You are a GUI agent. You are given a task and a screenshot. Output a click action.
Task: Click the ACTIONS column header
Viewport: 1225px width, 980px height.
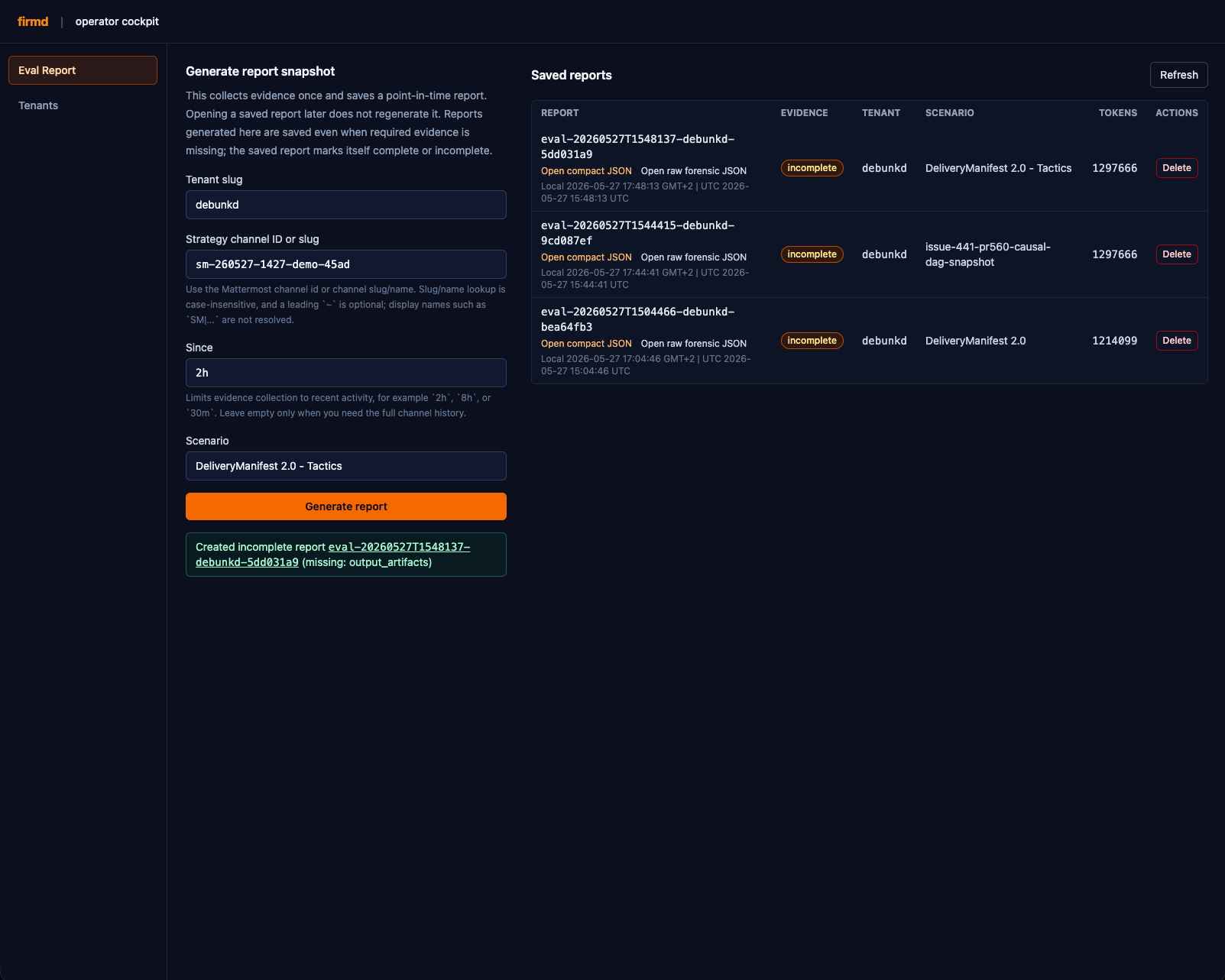coord(1177,113)
